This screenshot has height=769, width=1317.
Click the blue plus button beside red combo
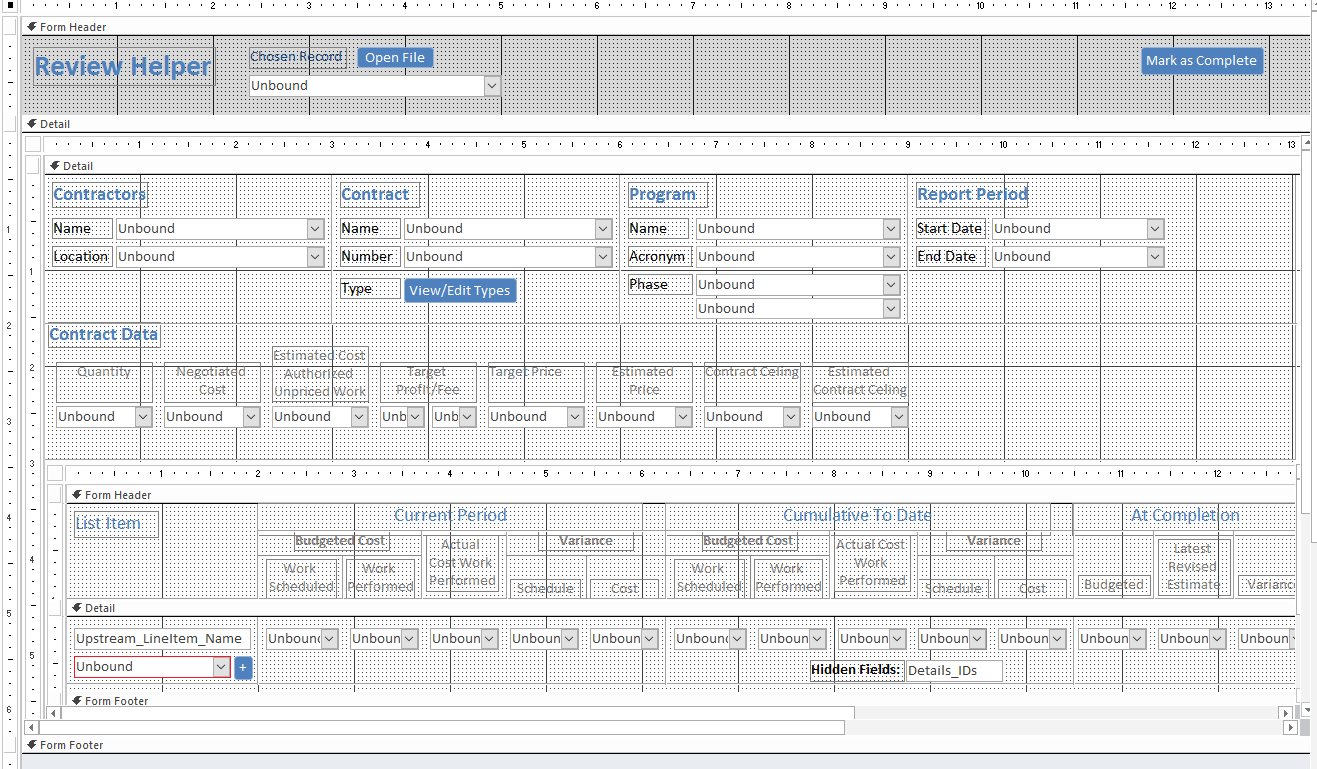243,668
